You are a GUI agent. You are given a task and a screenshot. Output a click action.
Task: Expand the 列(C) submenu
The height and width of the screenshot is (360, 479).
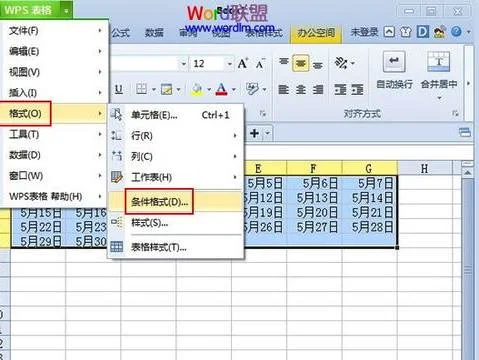tap(176, 156)
